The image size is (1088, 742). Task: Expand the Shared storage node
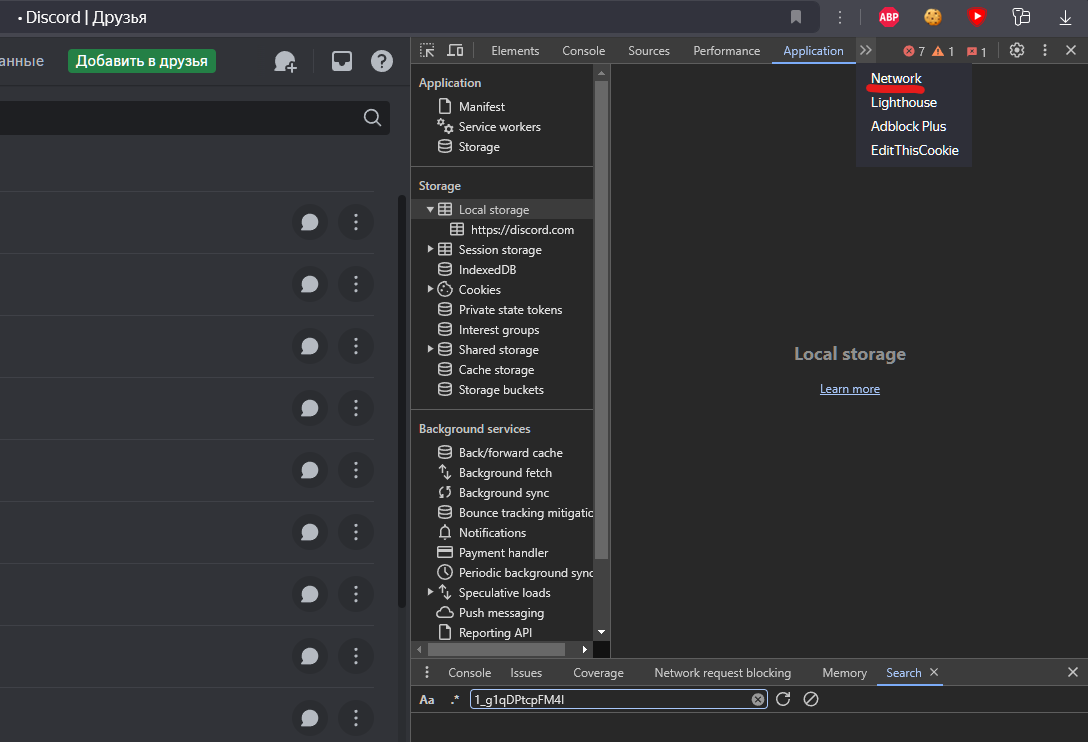pos(430,348)
